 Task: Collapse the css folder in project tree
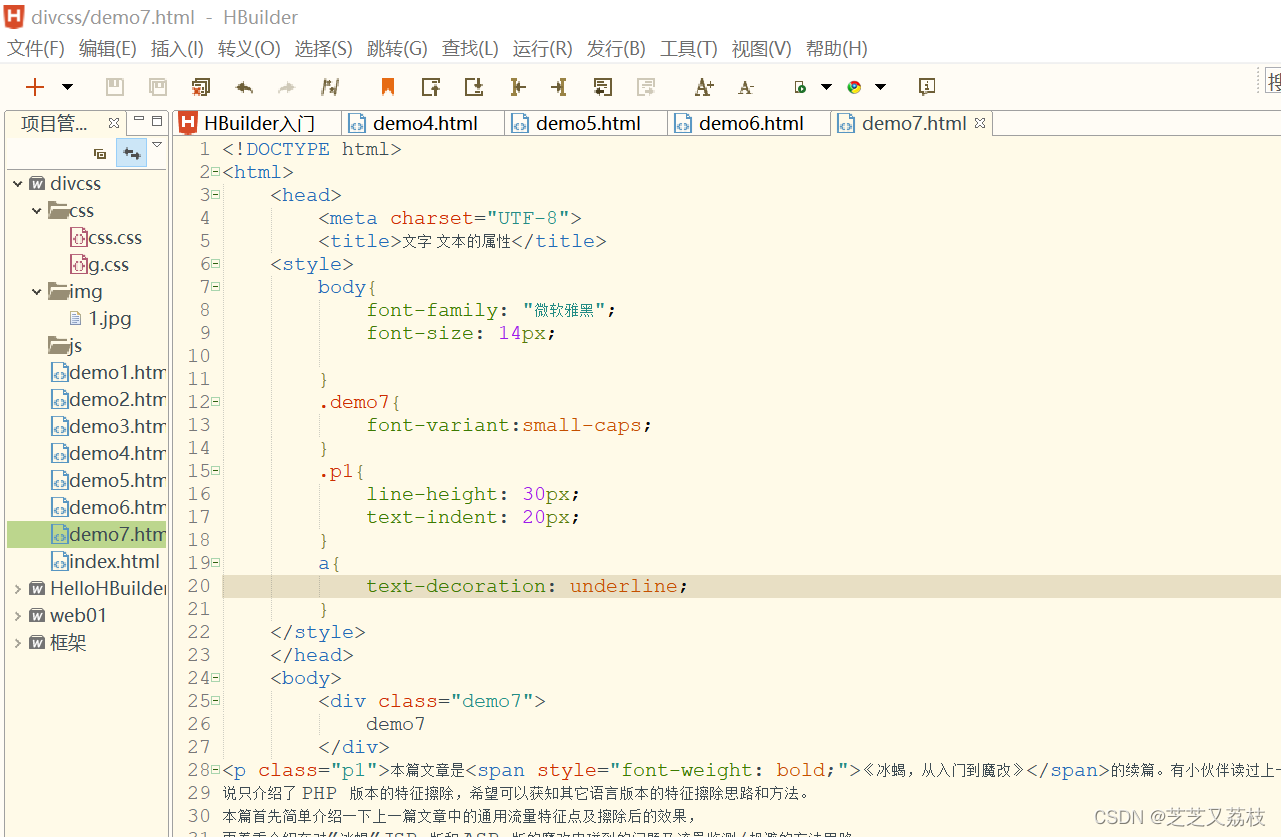click(37, 211)
